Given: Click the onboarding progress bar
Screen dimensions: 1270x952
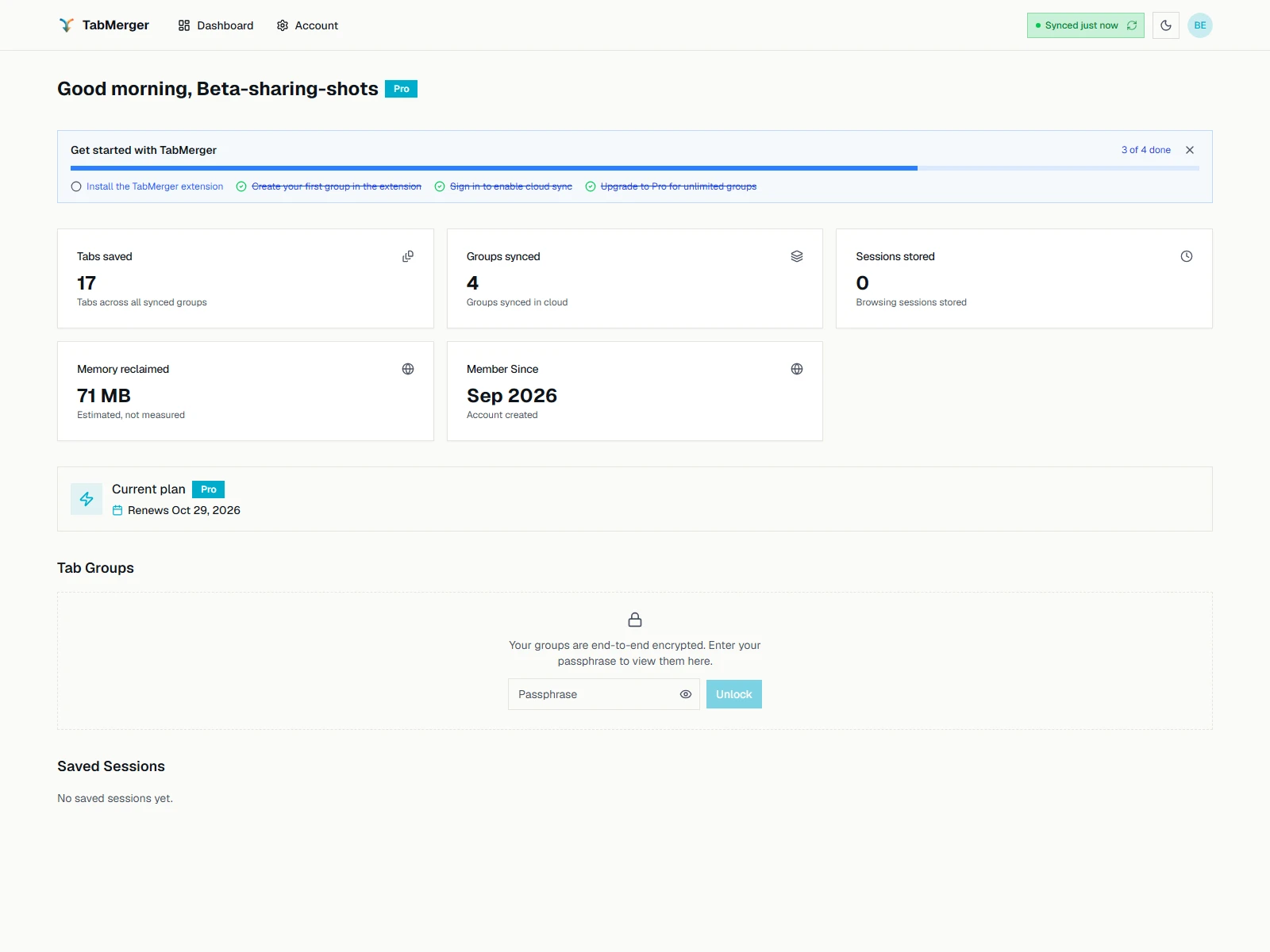Looking at the screenshot, I should [634, 168].
